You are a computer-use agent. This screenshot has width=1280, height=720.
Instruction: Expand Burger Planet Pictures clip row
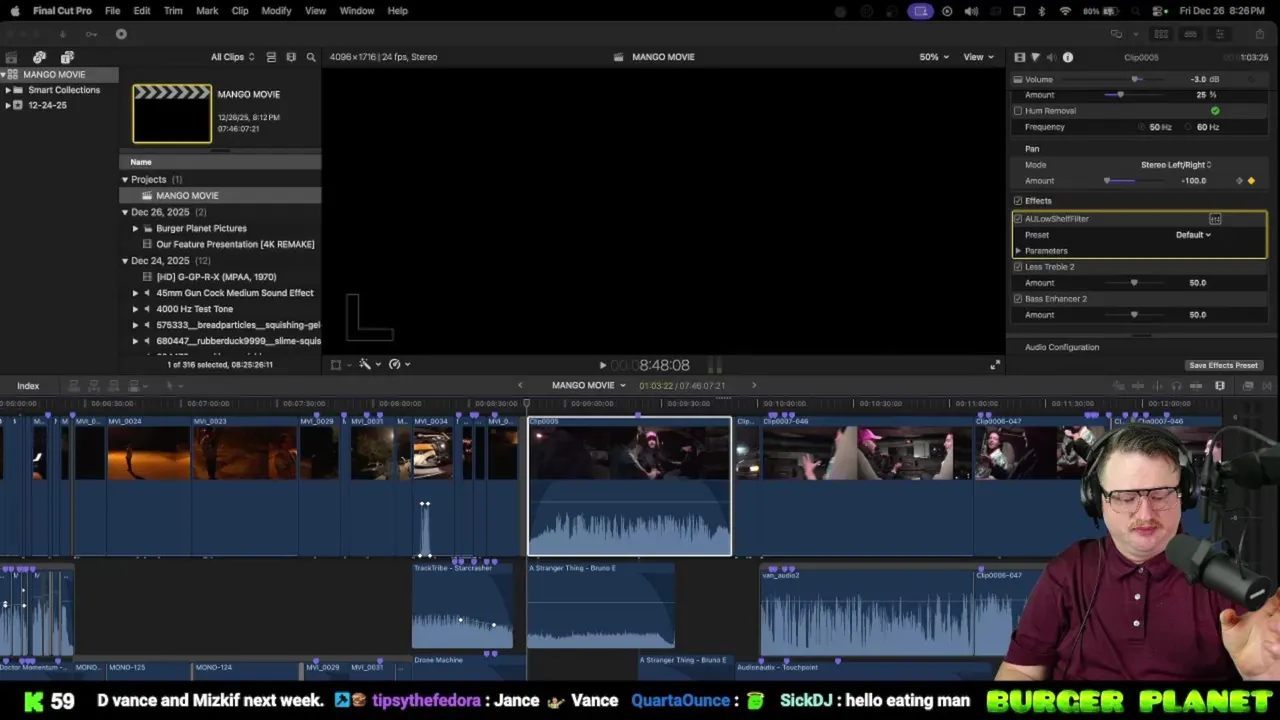(135, 228)
